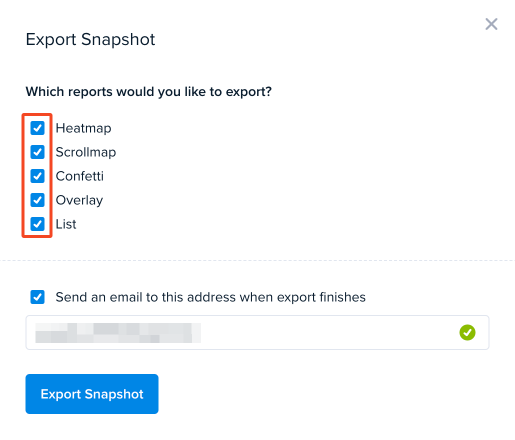Click the Export Snapshot dialog title
Viewport: 515px width, 440px height.
[x=90, y=40]
